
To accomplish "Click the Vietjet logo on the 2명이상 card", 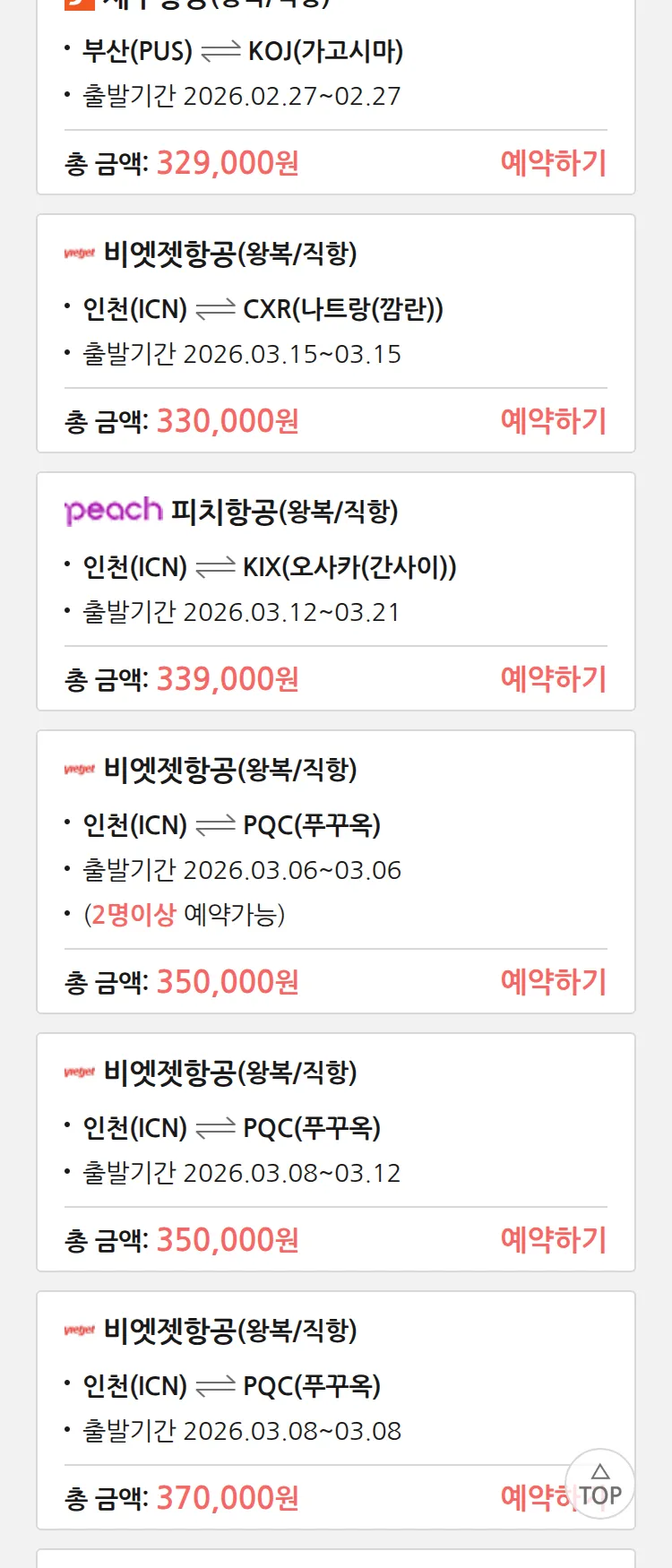I will (x=80, y=770).
